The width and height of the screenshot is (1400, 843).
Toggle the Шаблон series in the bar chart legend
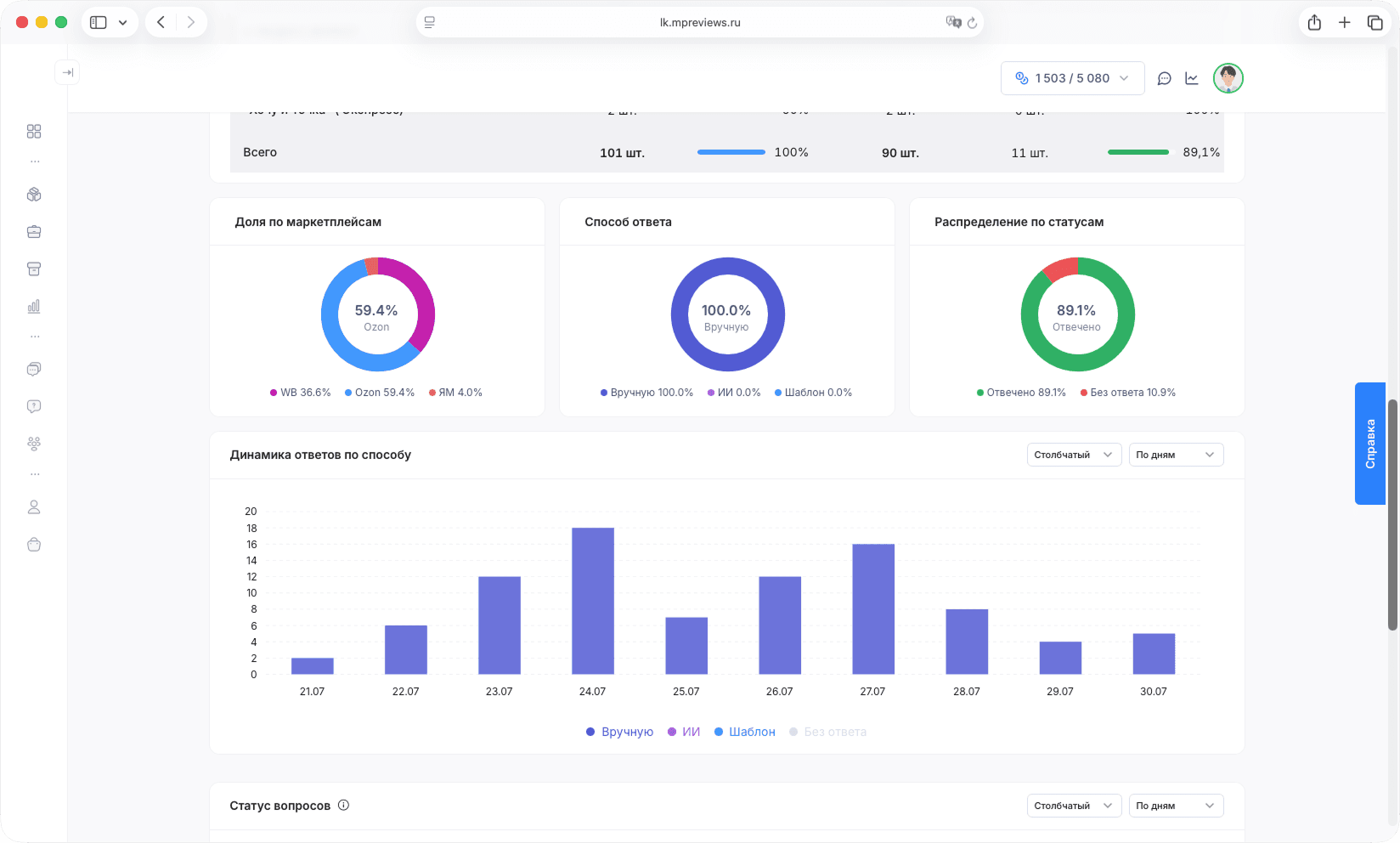coord(745,732)
